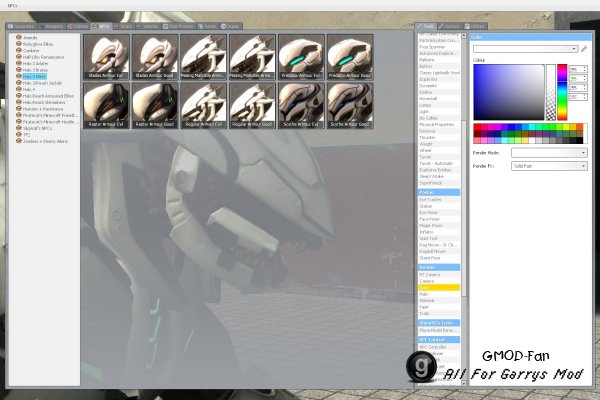
Task: Spawn the Blades Armour Evil NPC
Action: coord(106,57)
